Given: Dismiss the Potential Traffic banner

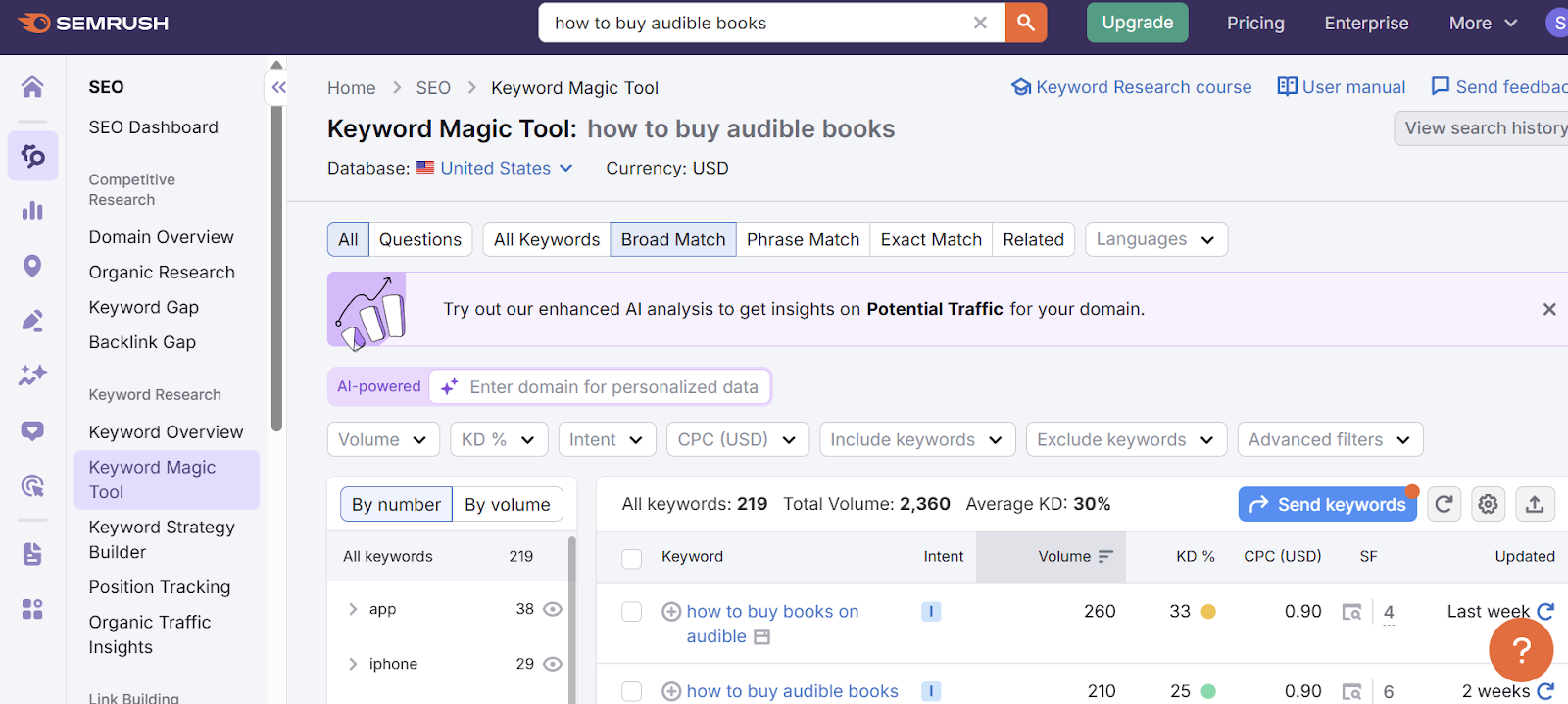Looking at the screenshot, I should [1549, 309].
